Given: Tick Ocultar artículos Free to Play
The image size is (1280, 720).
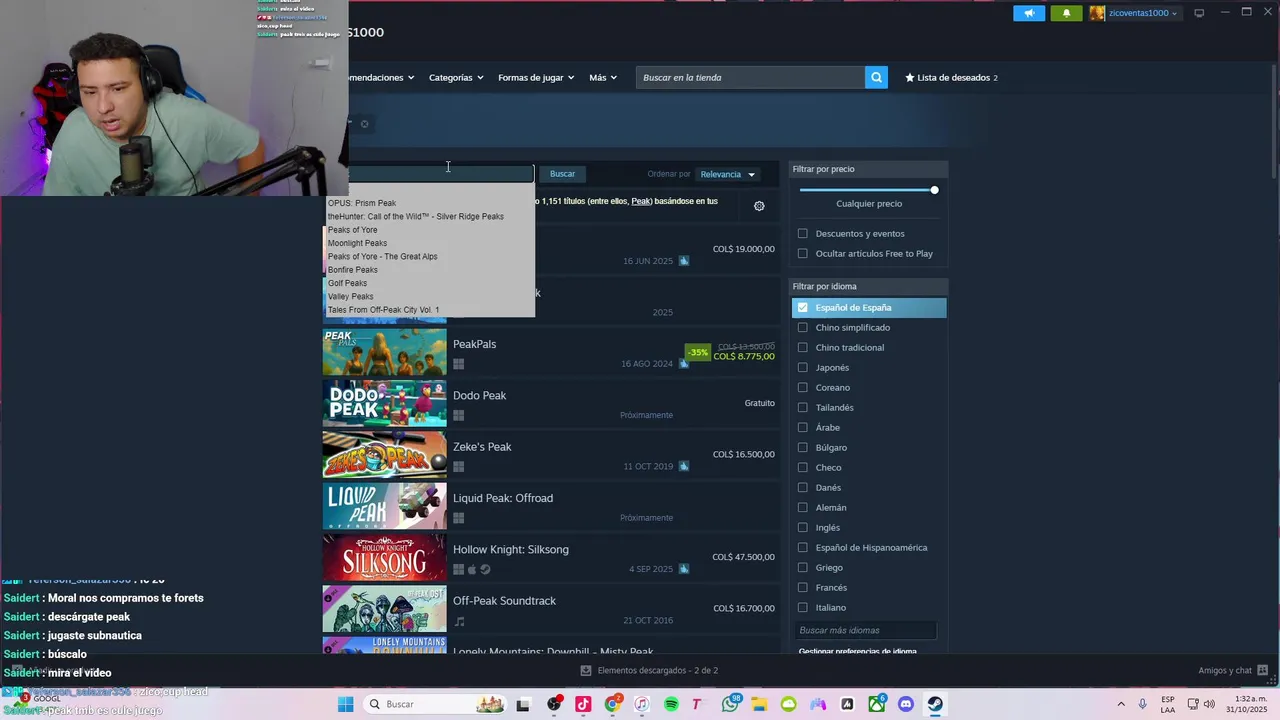Looking at the screenshot, I should (x=802, y=253).
